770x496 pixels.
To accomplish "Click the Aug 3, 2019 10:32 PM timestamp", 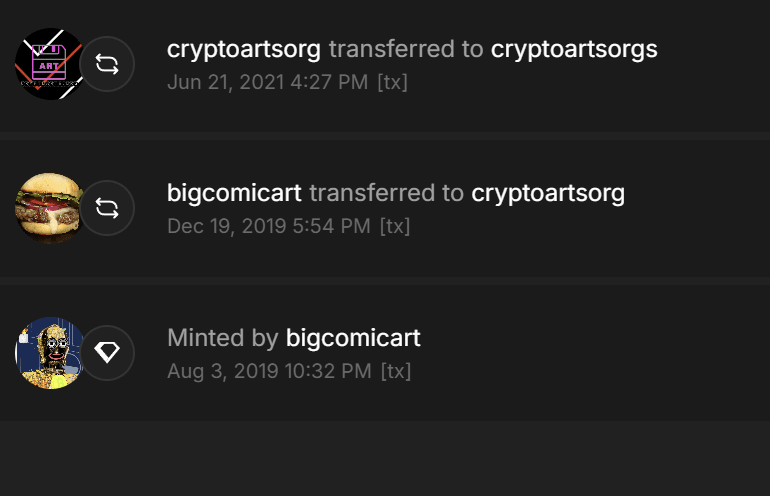I will click(269, 371).
